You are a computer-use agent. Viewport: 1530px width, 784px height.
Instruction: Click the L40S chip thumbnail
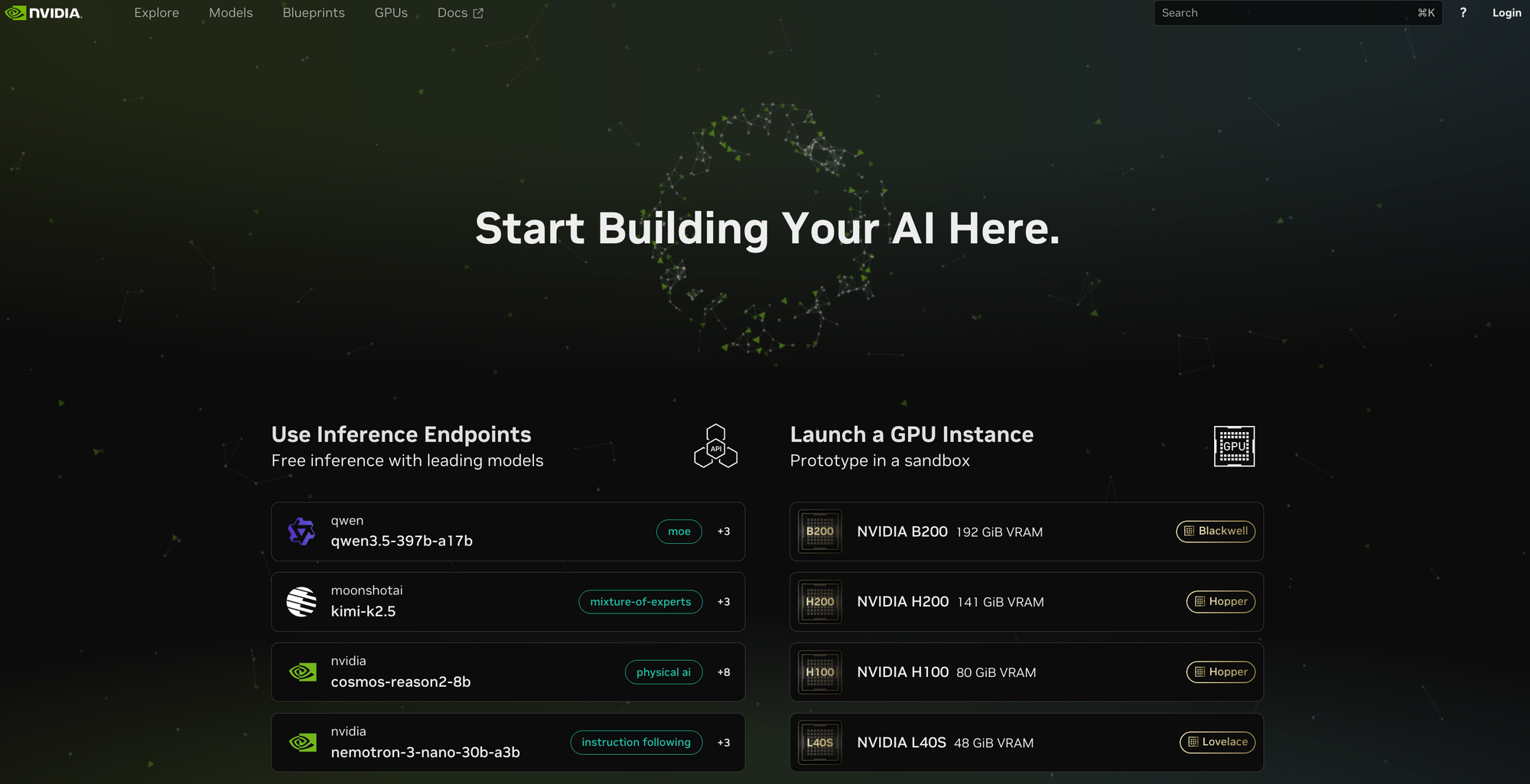click(x=820, y=743)
